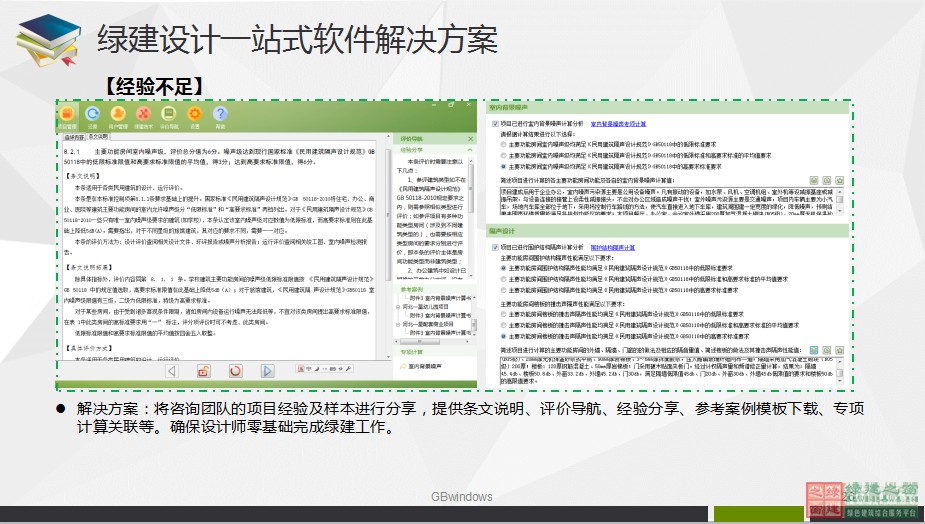Click 专项计算 section header
Screen dimensions: 925x524
(x=435, y=352)
